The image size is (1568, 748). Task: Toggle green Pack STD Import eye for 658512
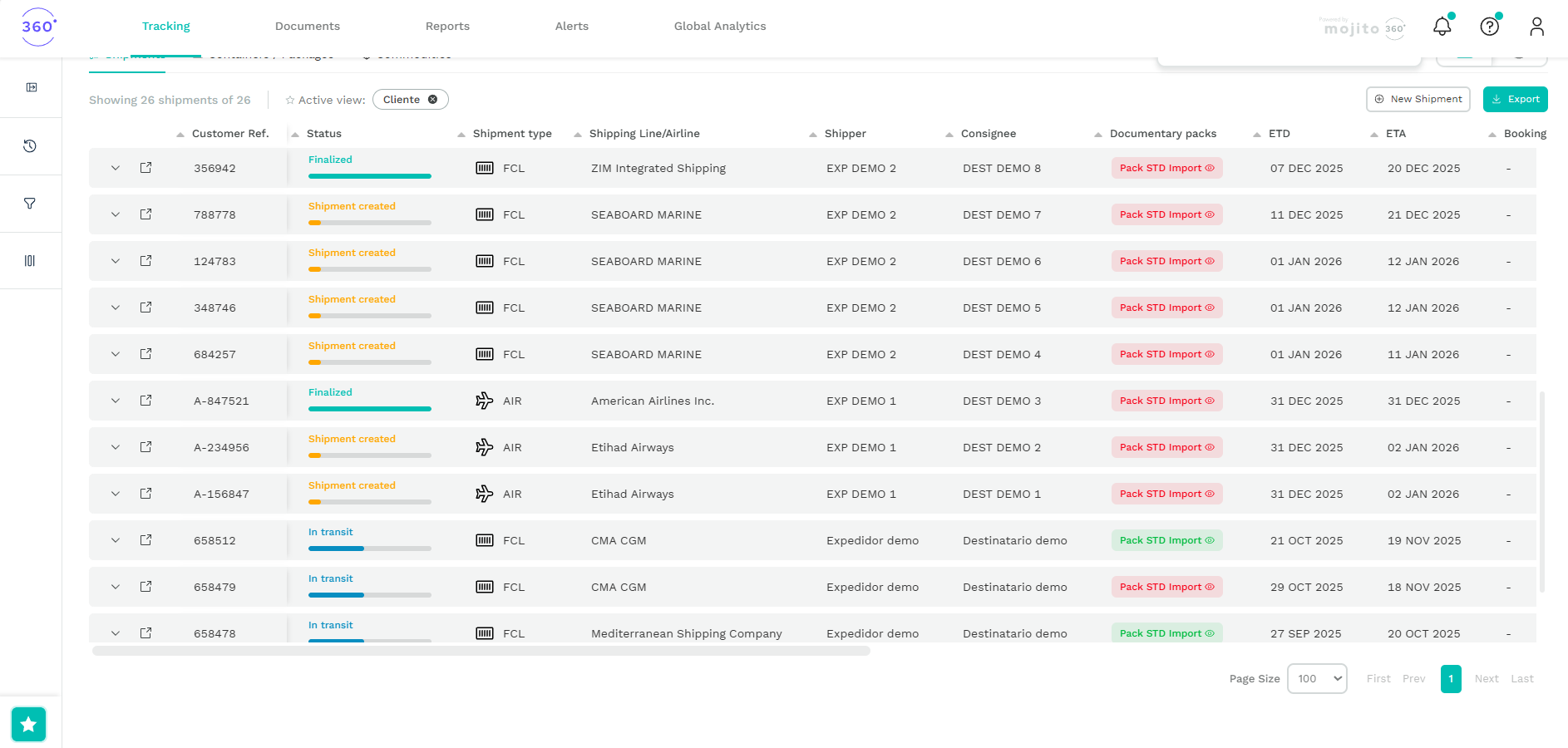click(1210, 540)
